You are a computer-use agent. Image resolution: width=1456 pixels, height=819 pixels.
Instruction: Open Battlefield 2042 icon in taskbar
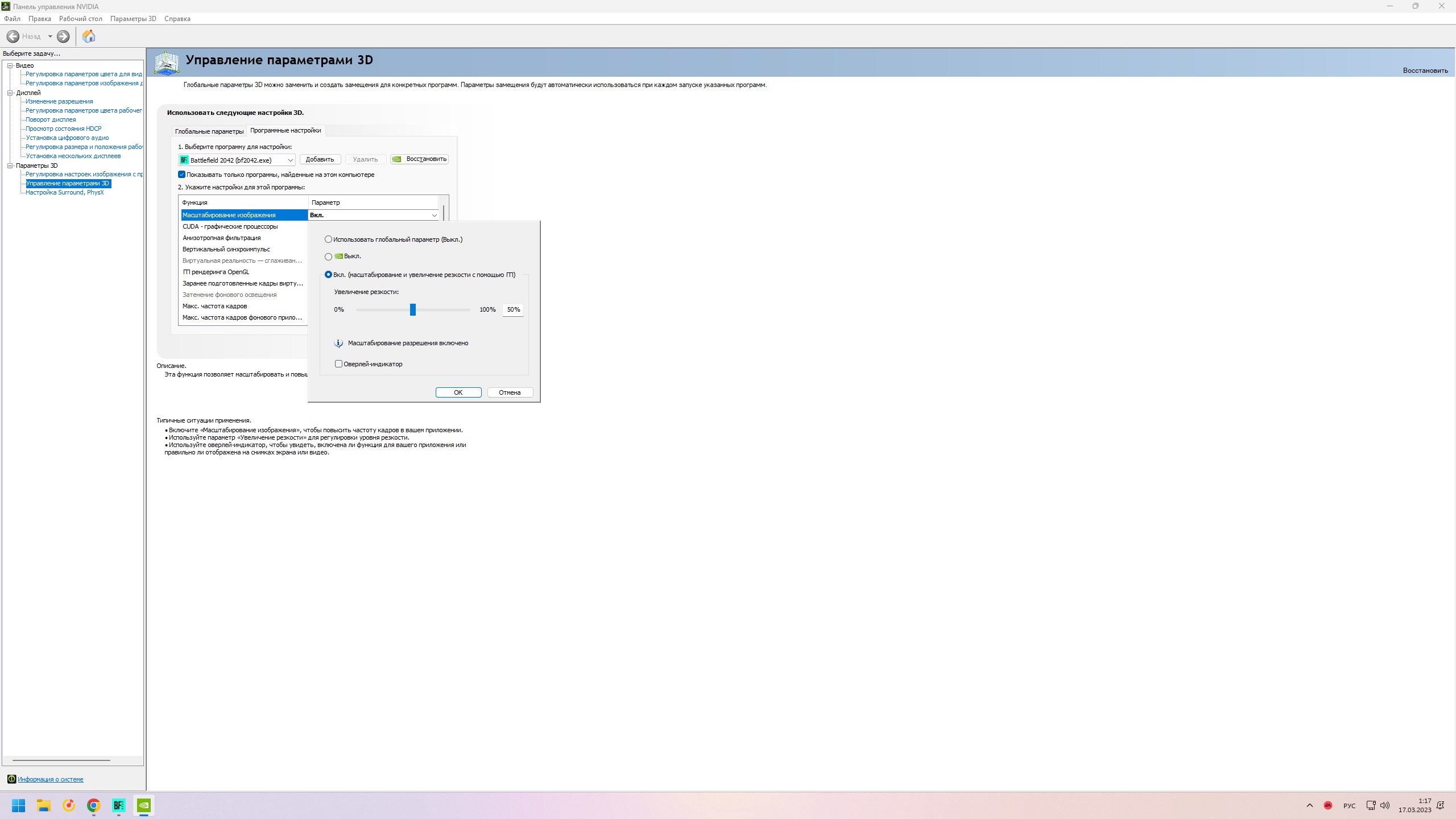coord(118,805)
